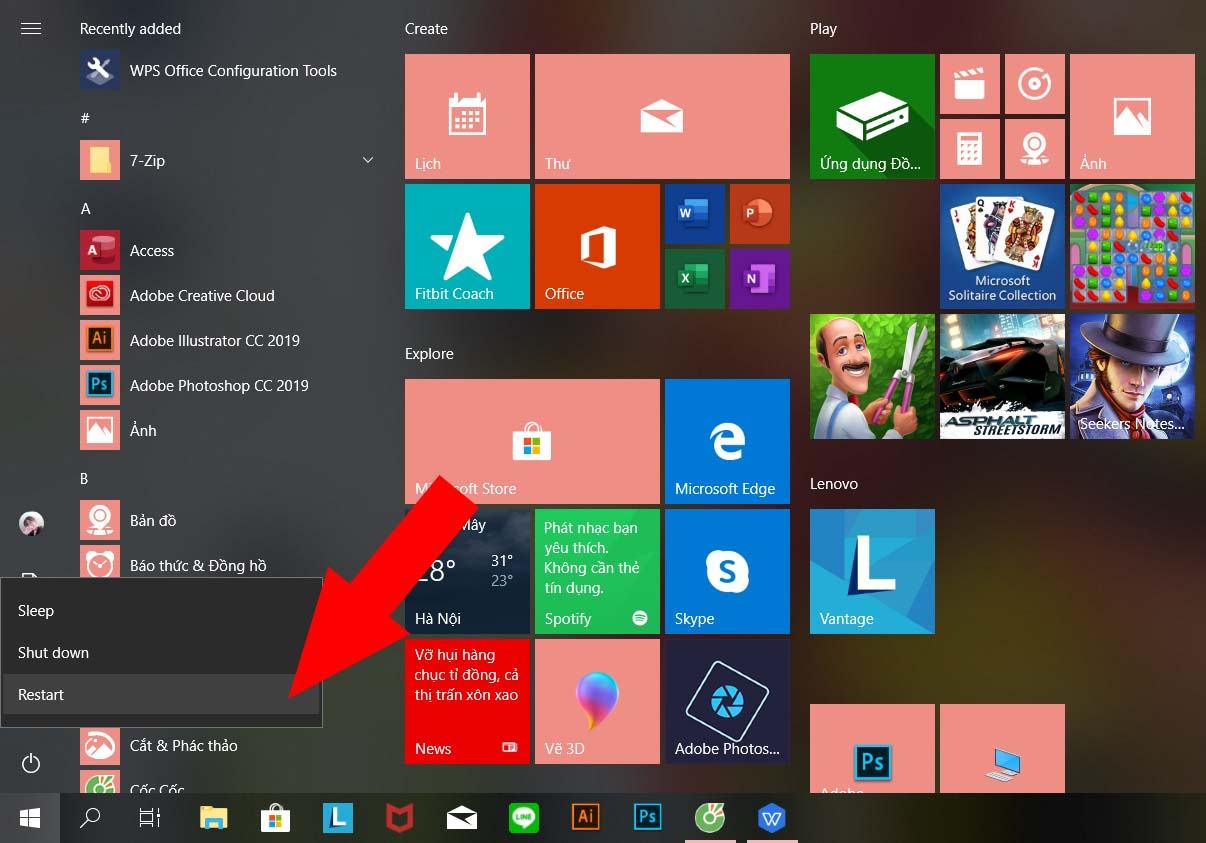Launch the Candy Crush game tile

pos(1132,246)
